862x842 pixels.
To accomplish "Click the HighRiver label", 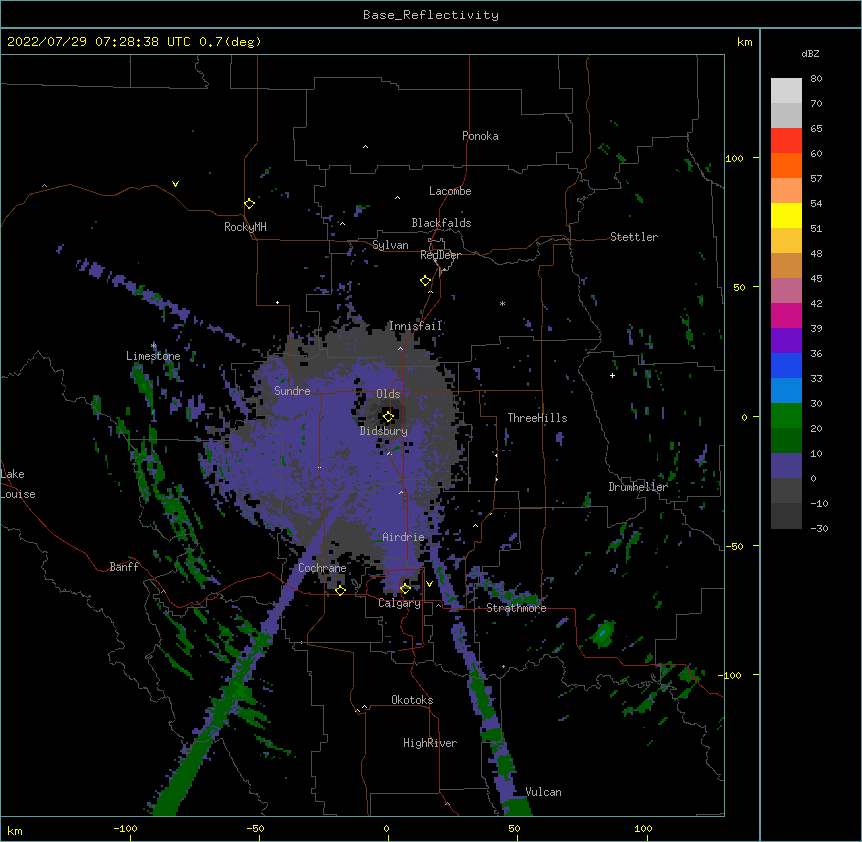I will click(x=430, y=743).
